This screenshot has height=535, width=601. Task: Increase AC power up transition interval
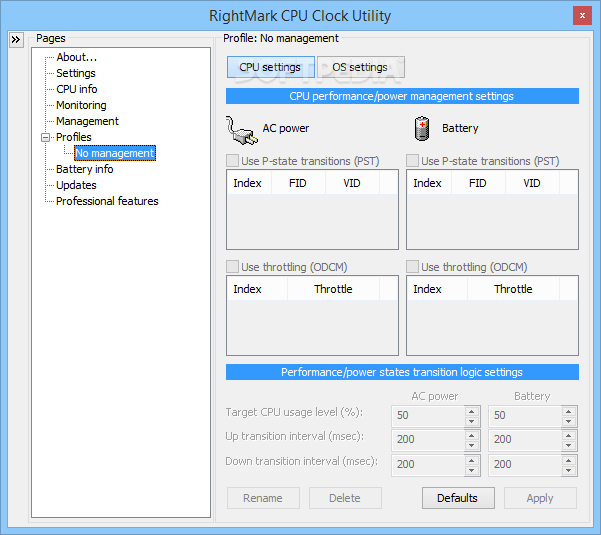point(472,435)
